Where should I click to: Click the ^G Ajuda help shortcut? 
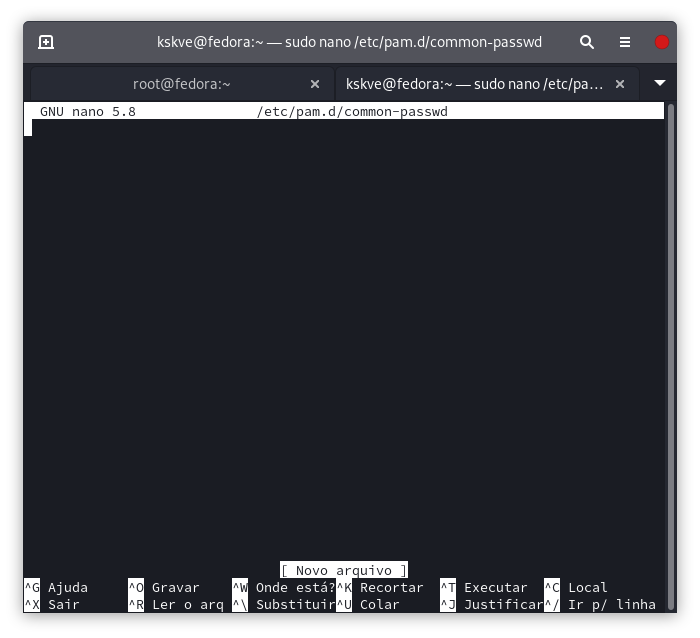[56, 587]
